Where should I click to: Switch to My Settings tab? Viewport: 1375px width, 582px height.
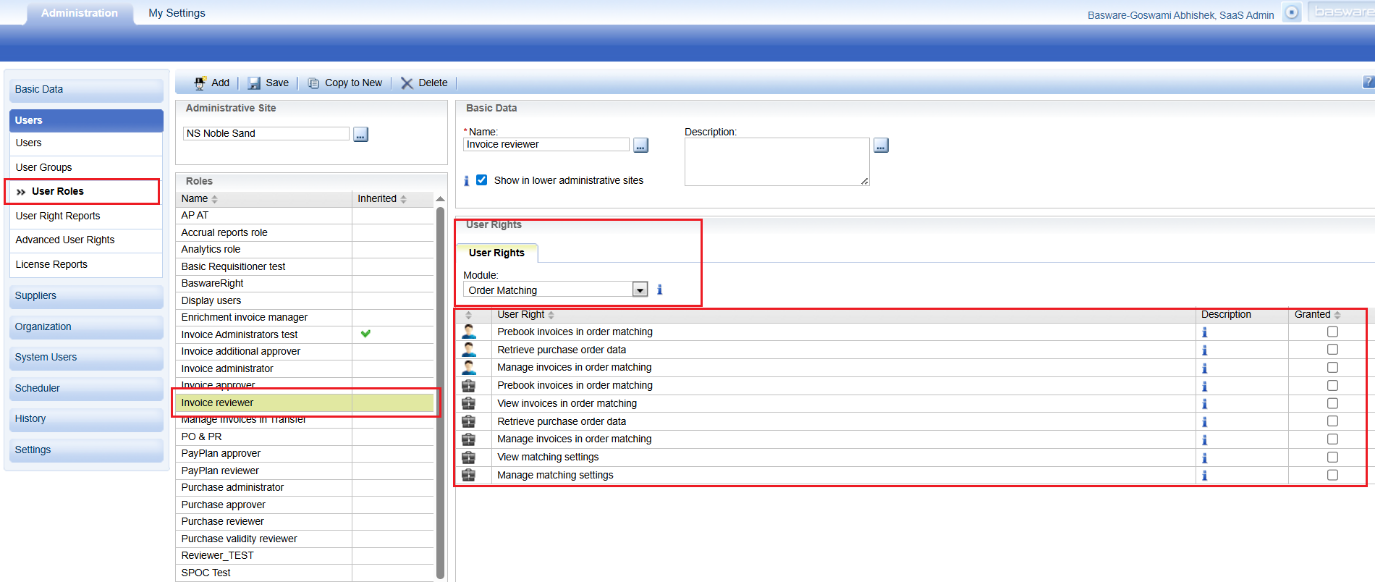[177, 14]
